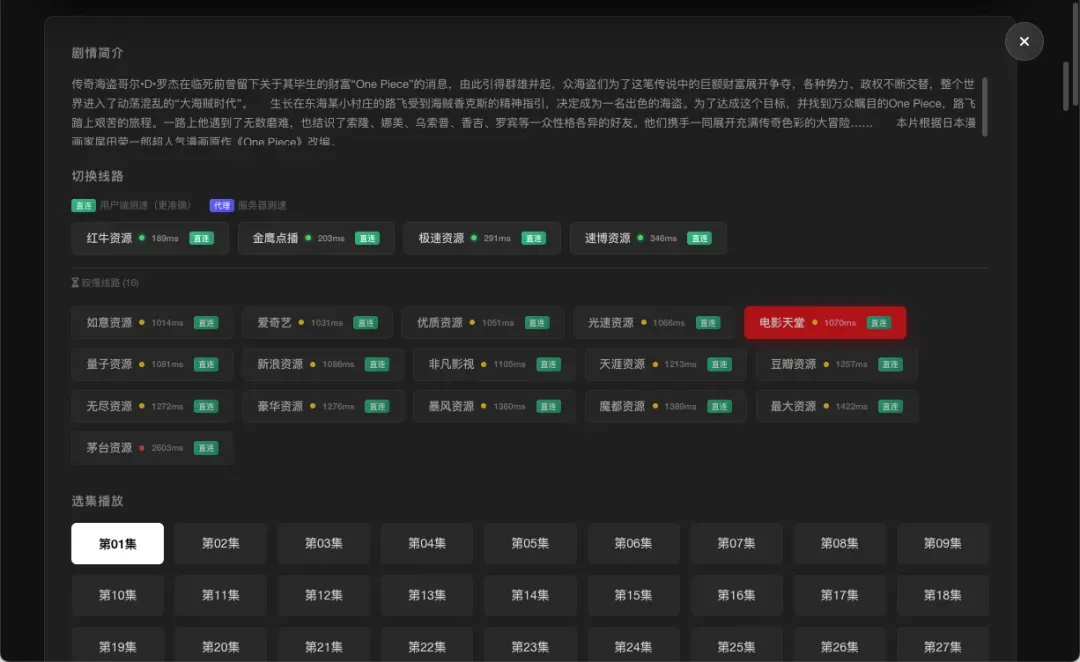Jump to episode 第27集
Image resolution: width=1080 pixels, height=662 pixels.
(942, 647)
